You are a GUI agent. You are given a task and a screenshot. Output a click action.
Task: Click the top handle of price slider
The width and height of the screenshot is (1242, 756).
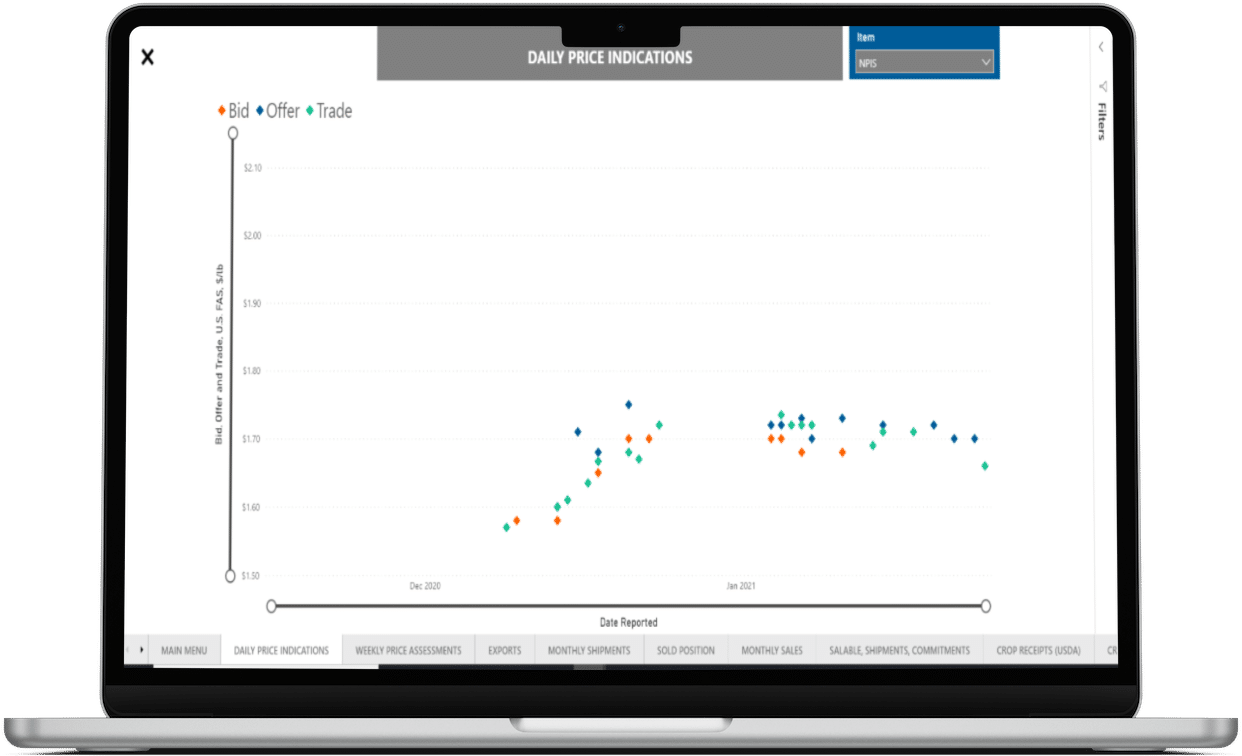(233, 132)
